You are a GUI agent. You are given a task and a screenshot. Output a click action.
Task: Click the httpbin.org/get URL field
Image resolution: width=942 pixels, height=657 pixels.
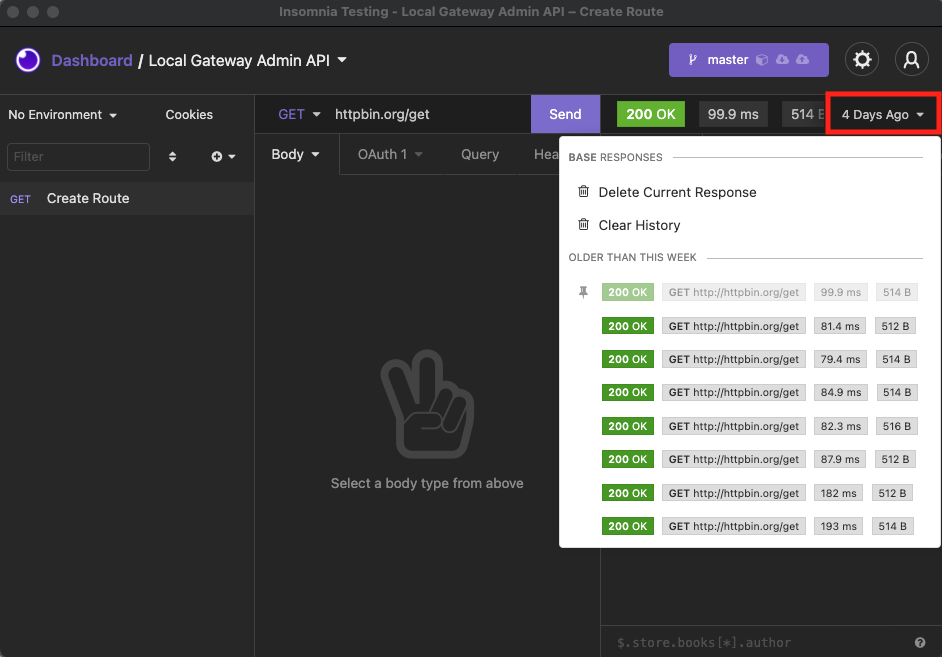point(430,114)
